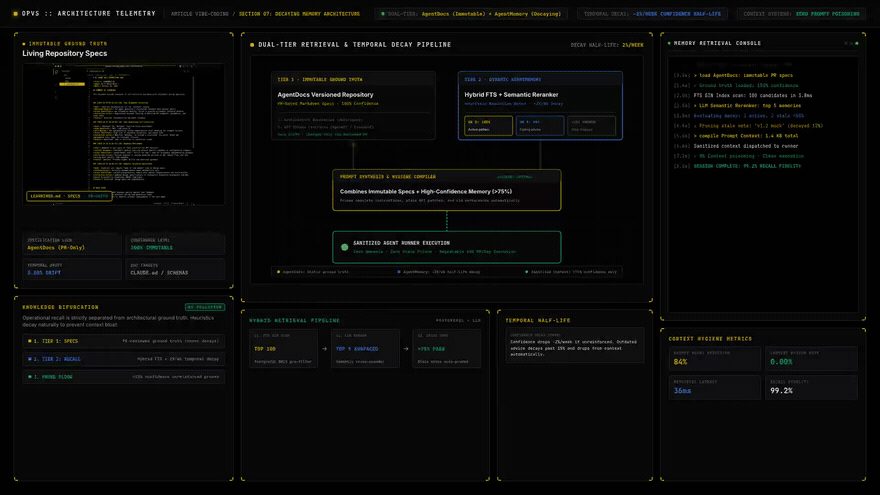Click the green tag in Knowledge Bifurcation header

(x=205, y=307)
